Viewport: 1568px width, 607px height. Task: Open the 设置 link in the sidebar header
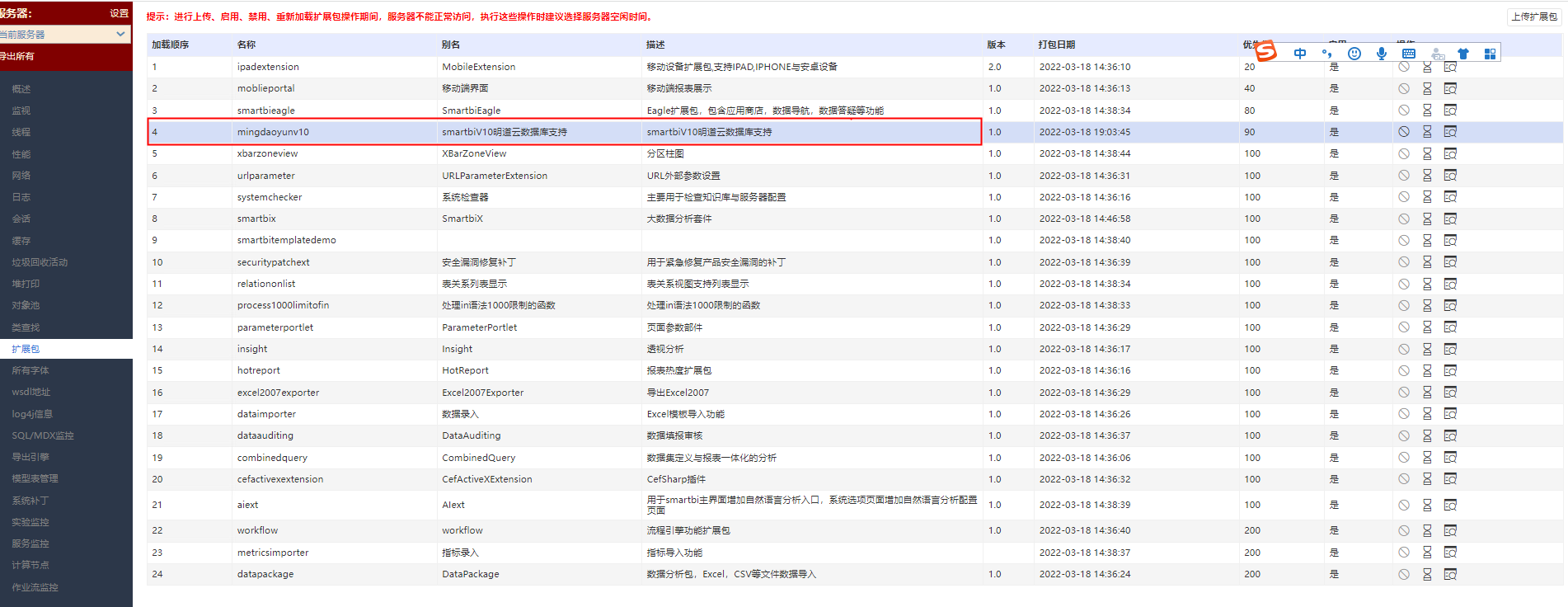tap(120, 13)
